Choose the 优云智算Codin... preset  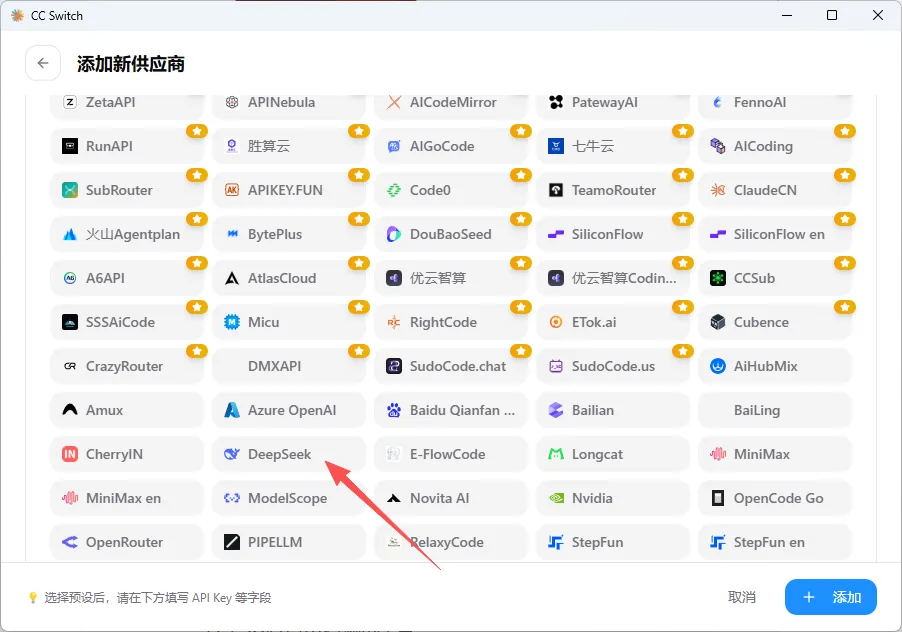613,278
